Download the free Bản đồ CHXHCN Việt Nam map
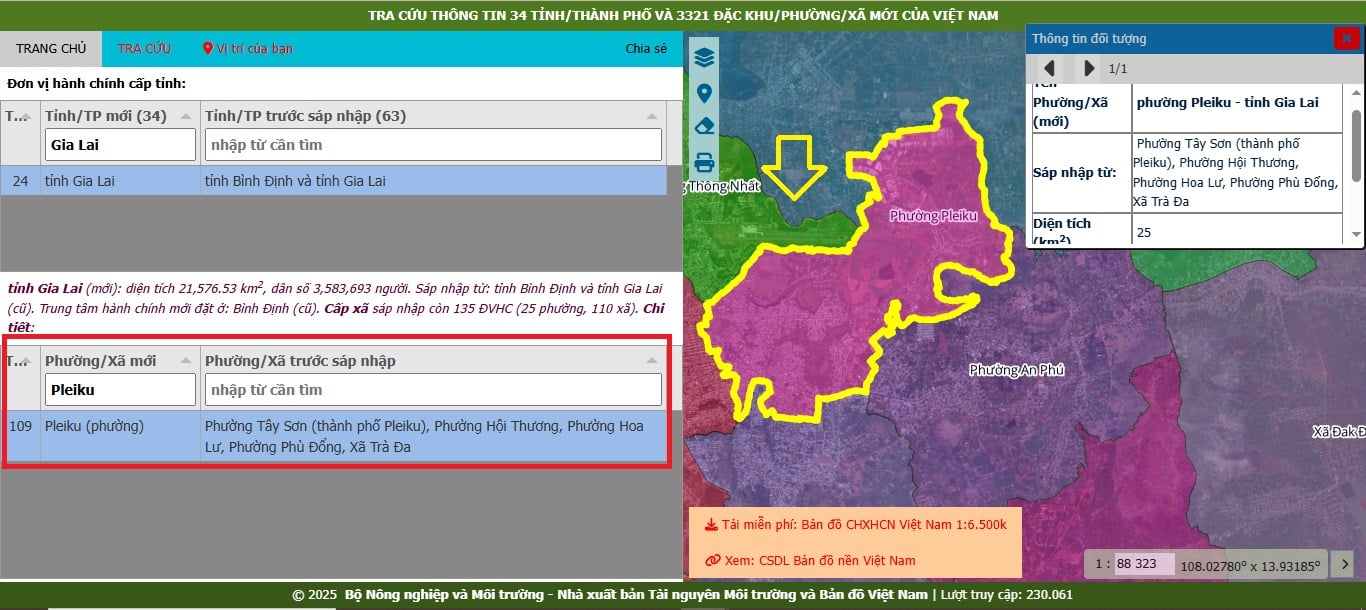Image resolution: width=1366 pixels, height=610 pixels. click(855, 525)
